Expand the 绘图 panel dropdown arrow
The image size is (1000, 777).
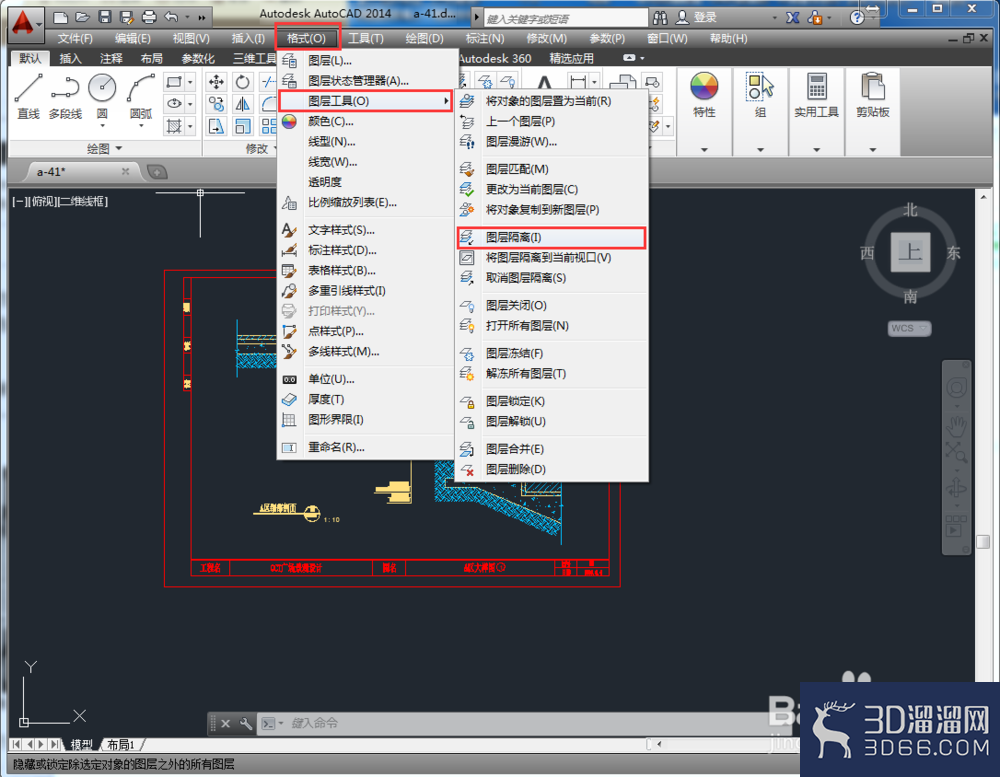pos(119,149)
